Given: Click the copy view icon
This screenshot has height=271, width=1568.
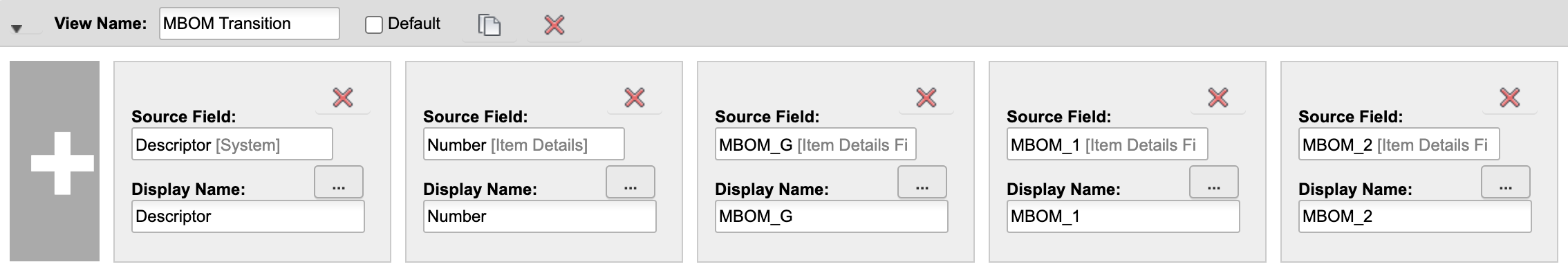Looking at the screenshot, I should (x=489, y=25).
